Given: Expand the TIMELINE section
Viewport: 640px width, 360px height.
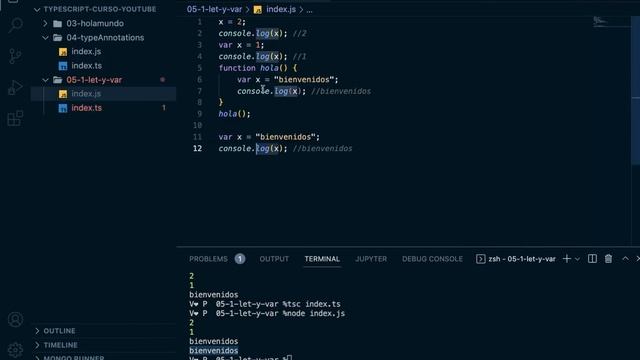Looking at the screenshot, I should [x=37, y=345].
